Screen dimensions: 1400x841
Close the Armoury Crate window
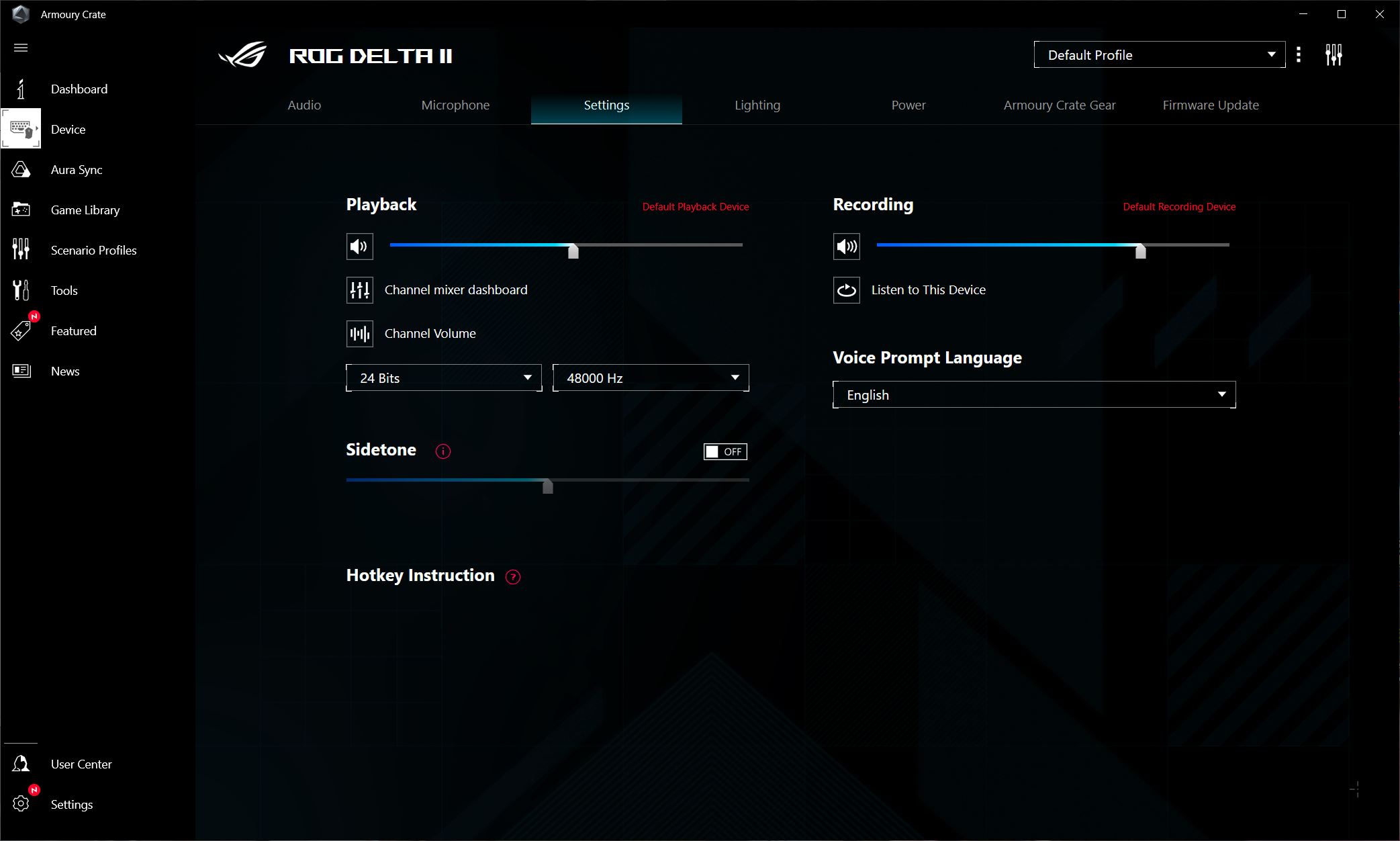(1380, 14)
